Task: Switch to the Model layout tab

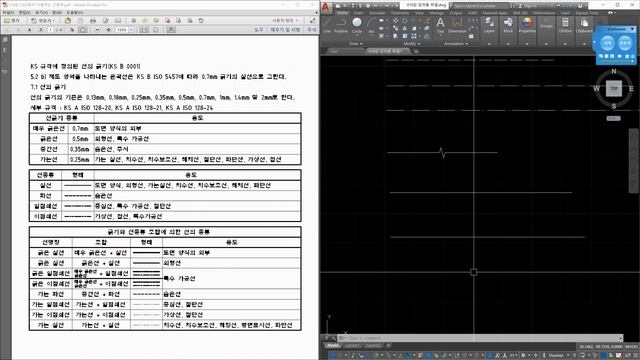Action: click(x=333, y=346)
